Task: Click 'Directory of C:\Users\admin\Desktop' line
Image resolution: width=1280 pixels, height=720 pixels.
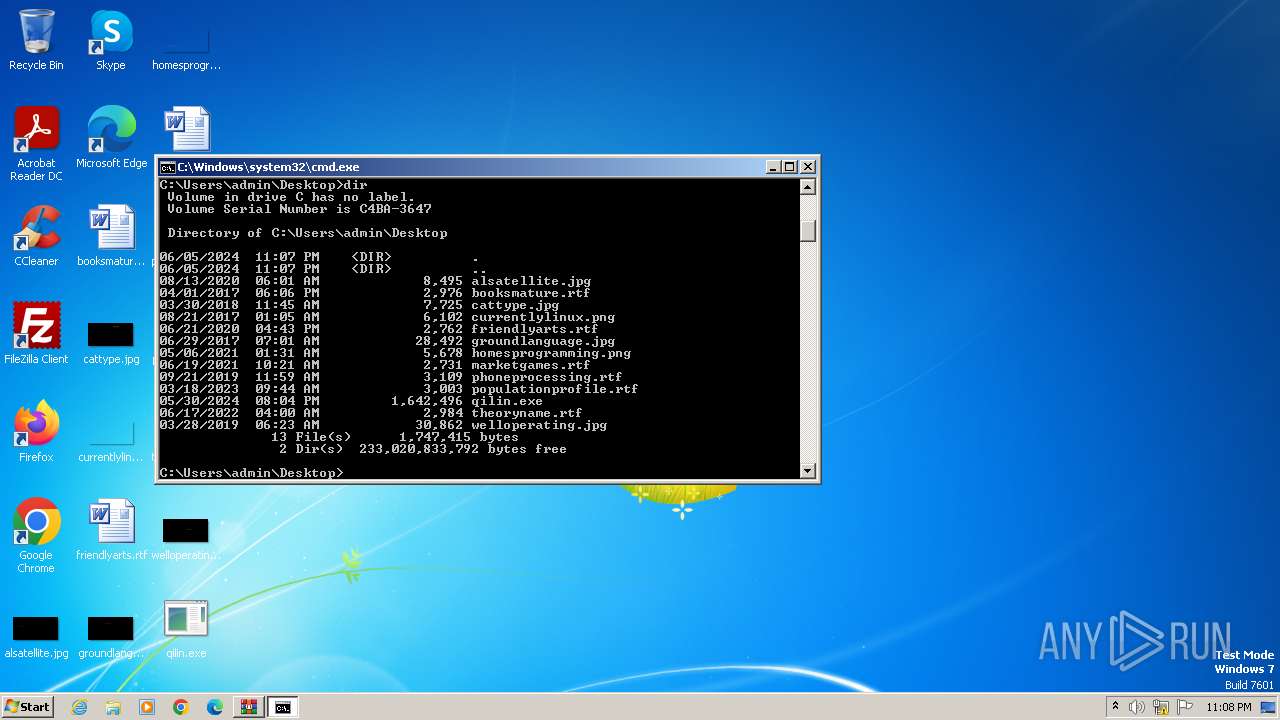Action: point(307,233)
